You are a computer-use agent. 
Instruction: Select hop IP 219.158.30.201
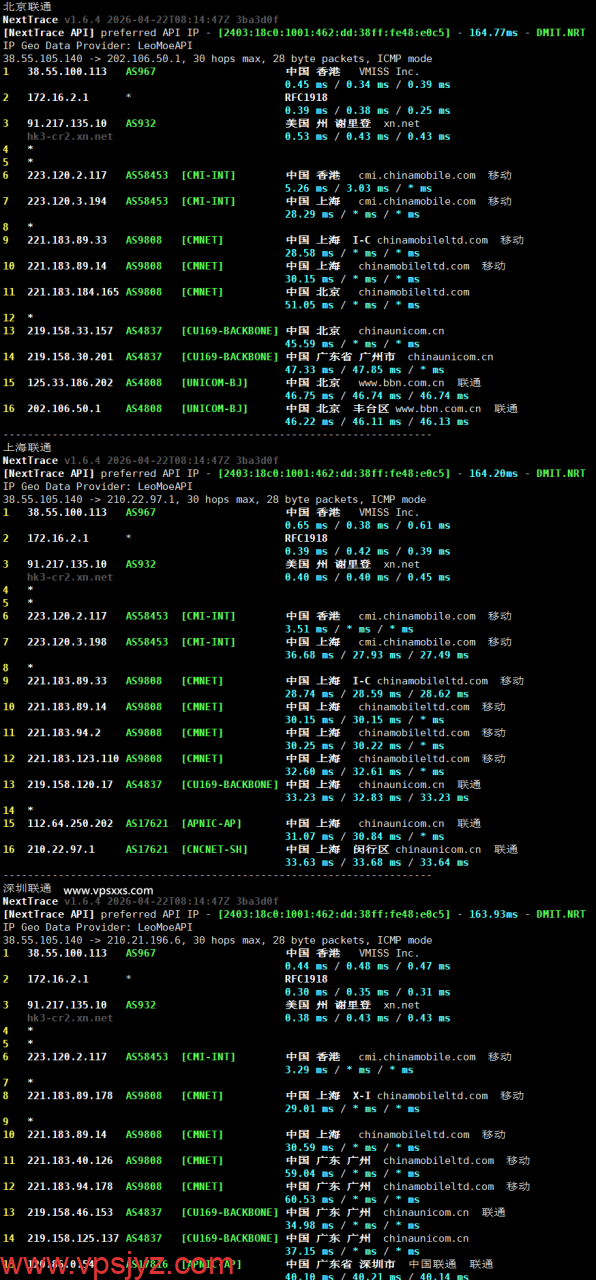(x=70, y=357)
